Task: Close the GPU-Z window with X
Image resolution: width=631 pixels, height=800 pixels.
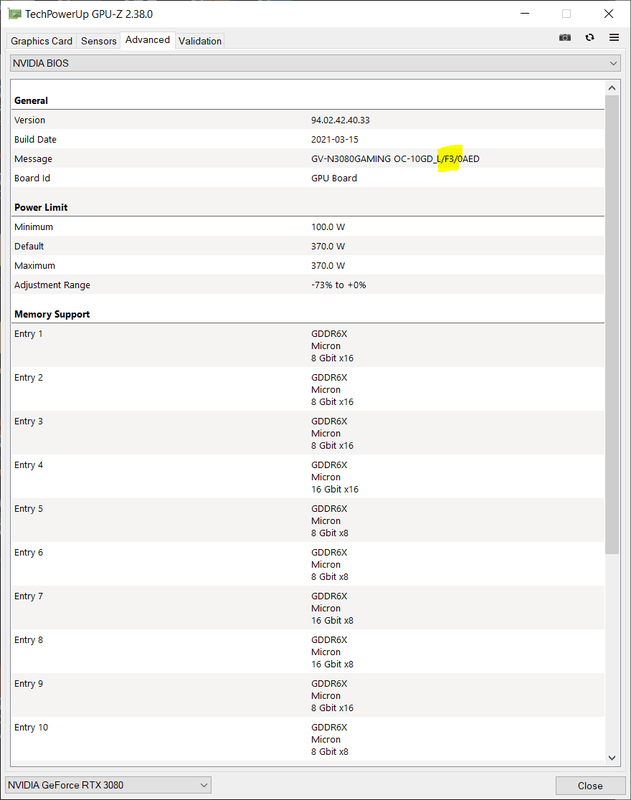Action: point(609,14)
